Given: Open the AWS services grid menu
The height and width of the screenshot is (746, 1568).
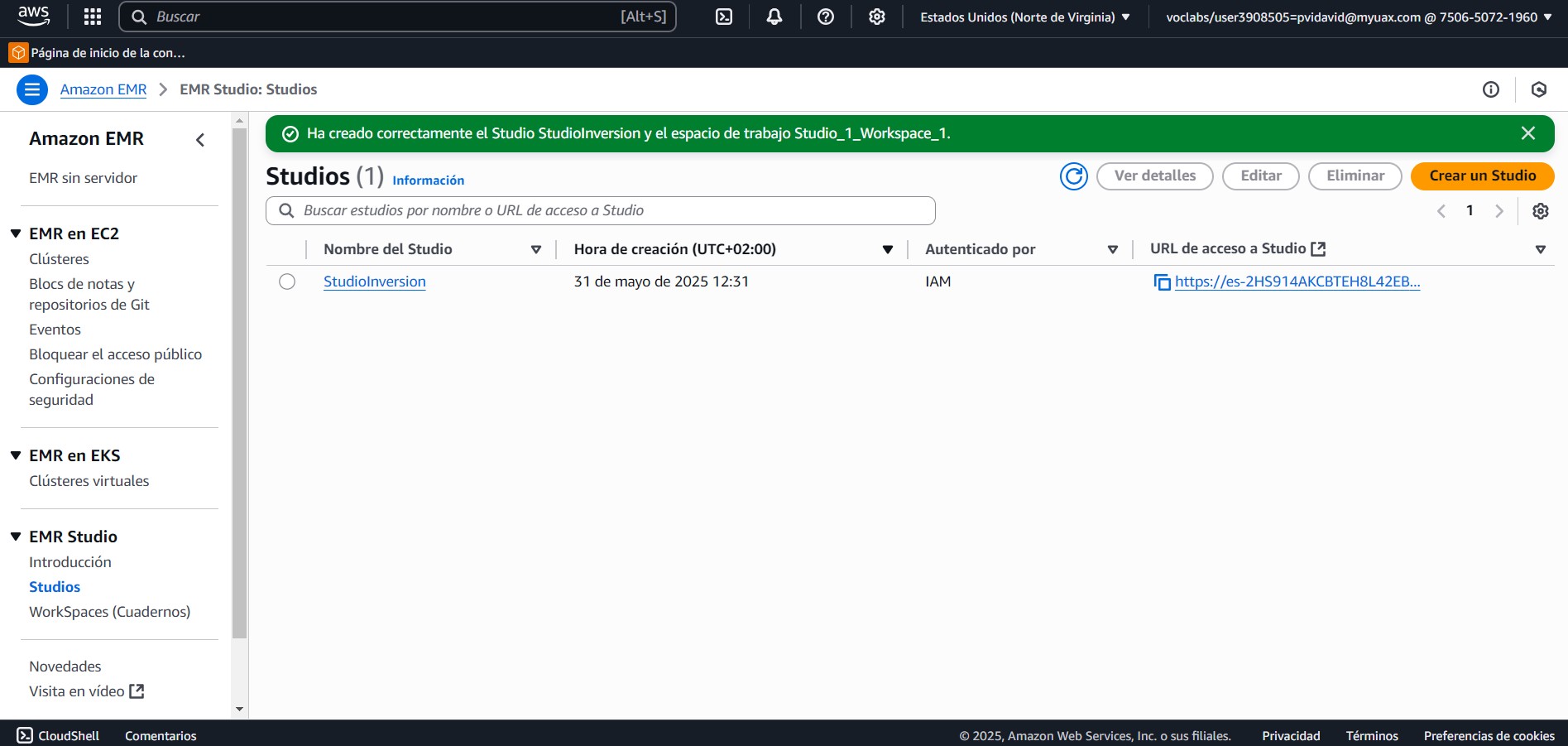Looking at the screenshot, I should tap(93, 17).
